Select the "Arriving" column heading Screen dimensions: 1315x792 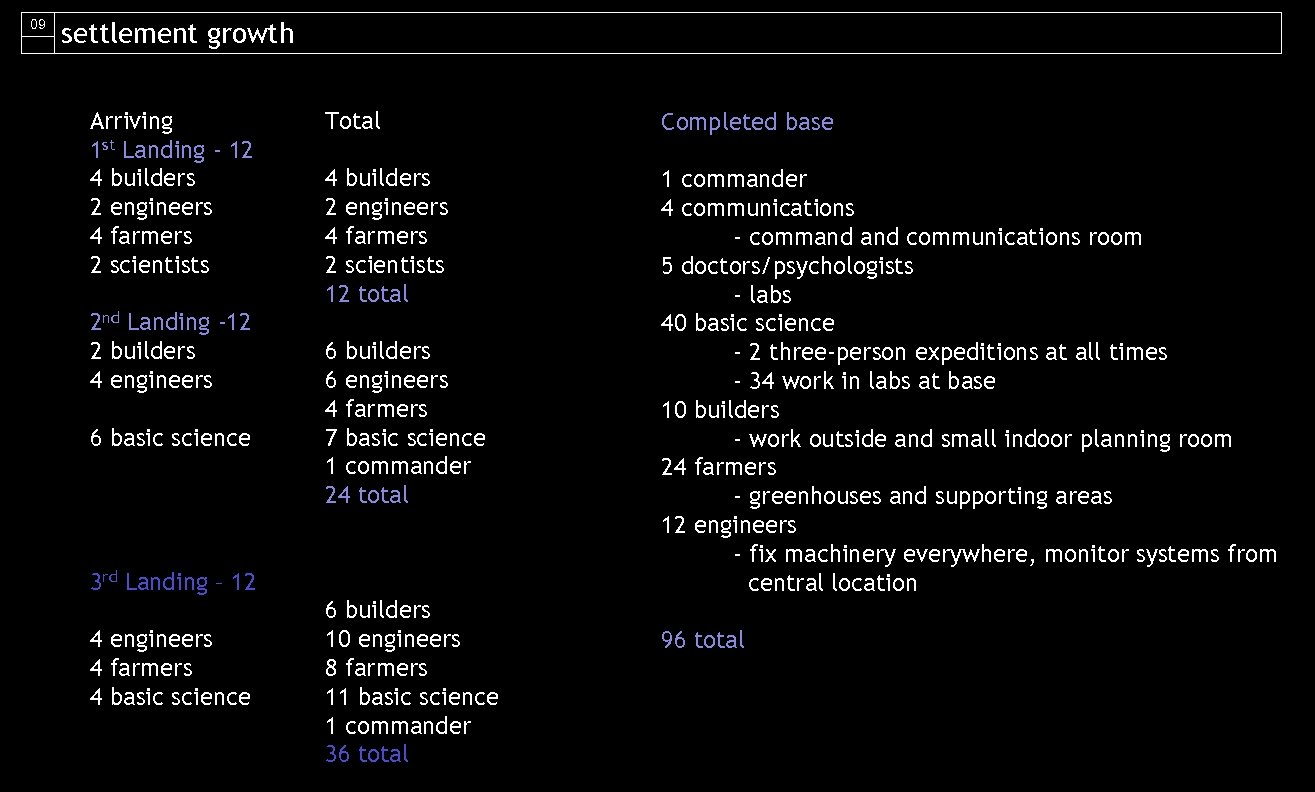coord(131,122)
